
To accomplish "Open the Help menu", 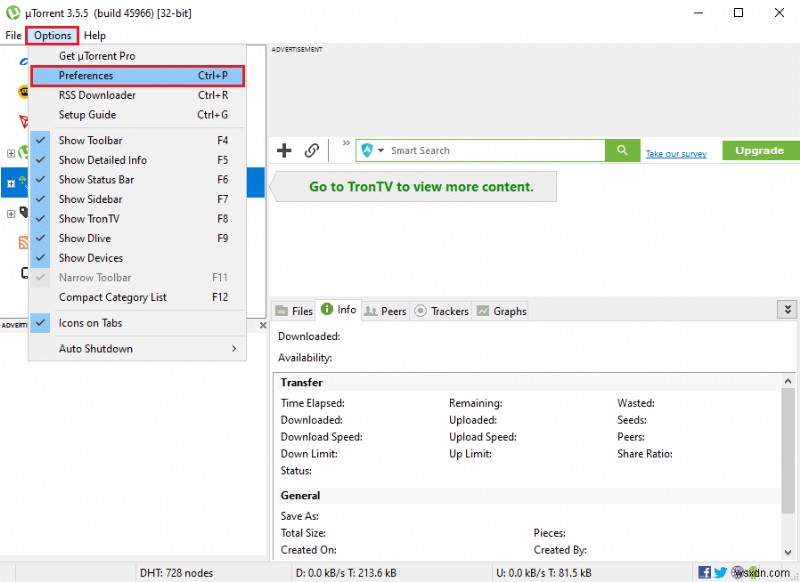I will click(x=94, y=35).
